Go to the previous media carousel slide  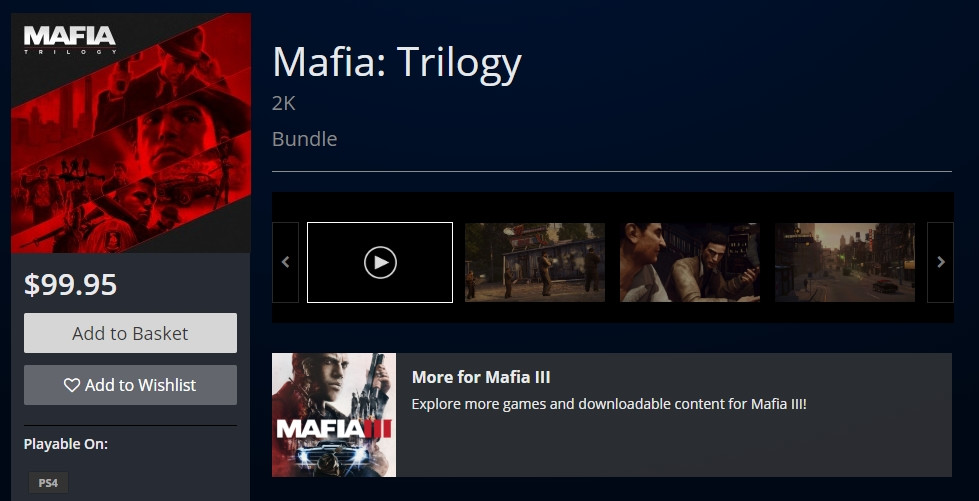(x=285, y=262)
